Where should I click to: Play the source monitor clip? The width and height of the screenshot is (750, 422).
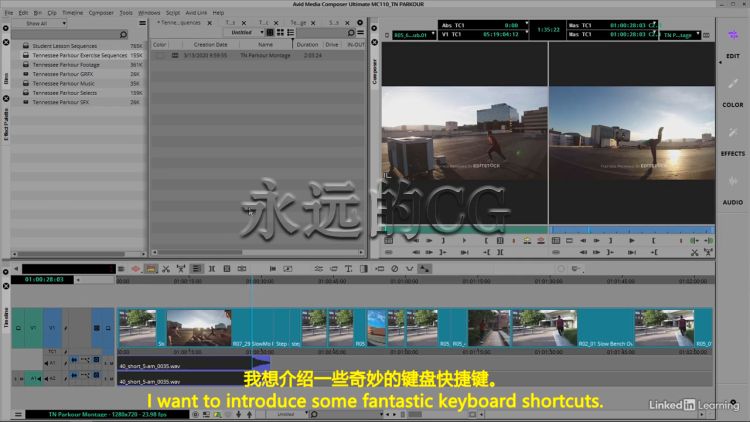(x=464, y=241)
